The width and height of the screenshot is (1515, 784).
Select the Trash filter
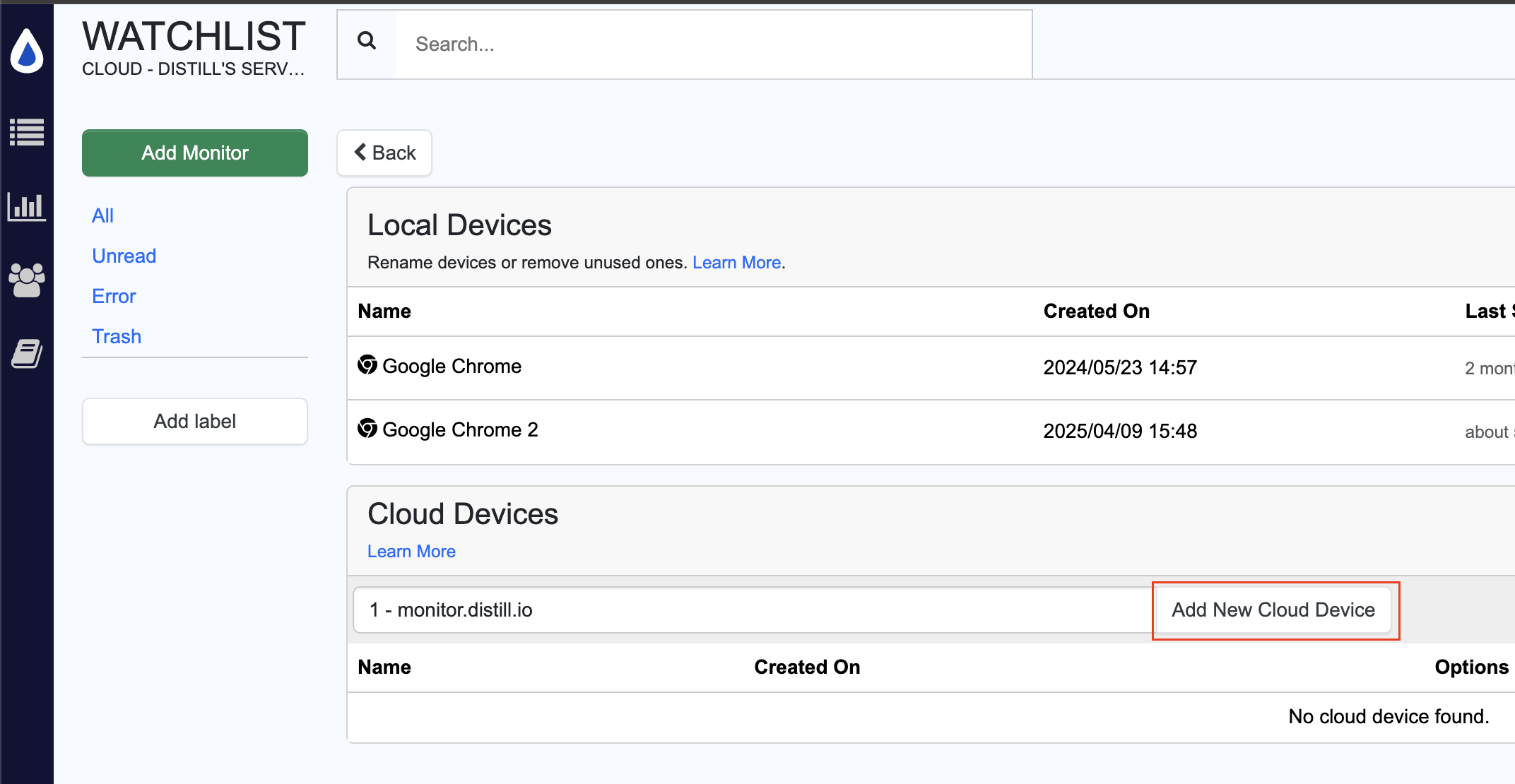point(116,336)
